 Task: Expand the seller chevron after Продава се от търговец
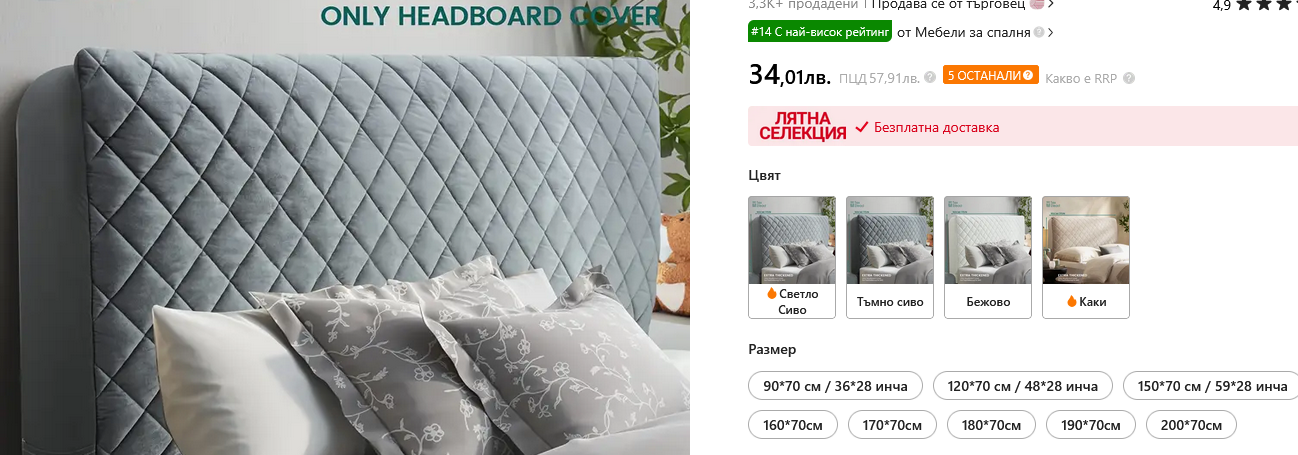pos(1052,4)
